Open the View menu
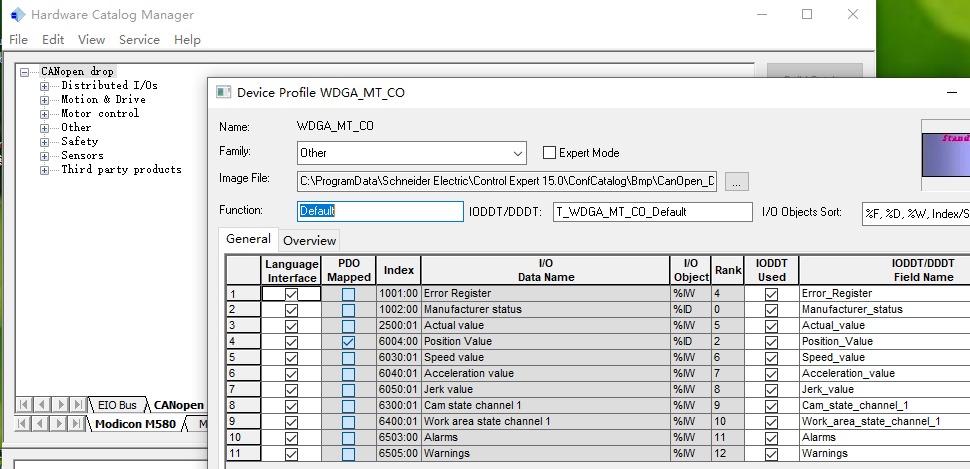The height and width of the screenshot is (469, 970). pyautogui.click(x=92, y=40)
